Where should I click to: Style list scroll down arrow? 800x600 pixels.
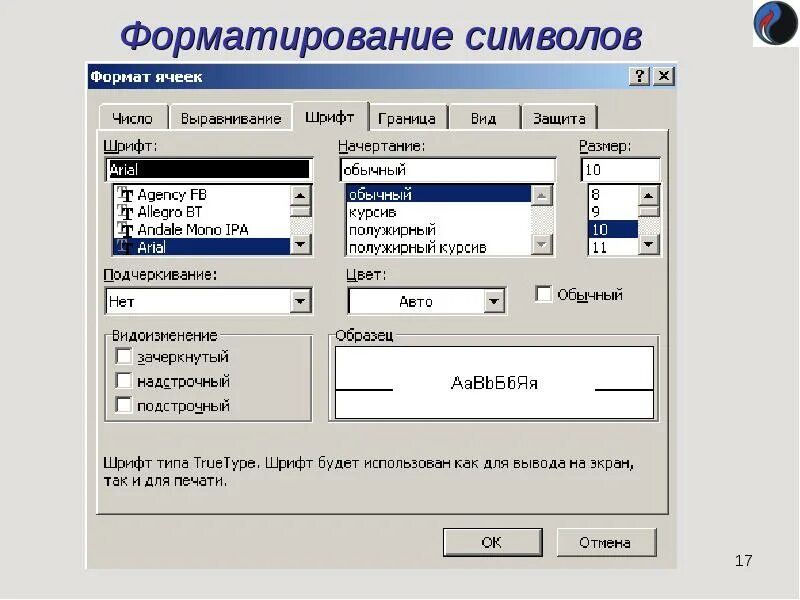click(542, 245)
